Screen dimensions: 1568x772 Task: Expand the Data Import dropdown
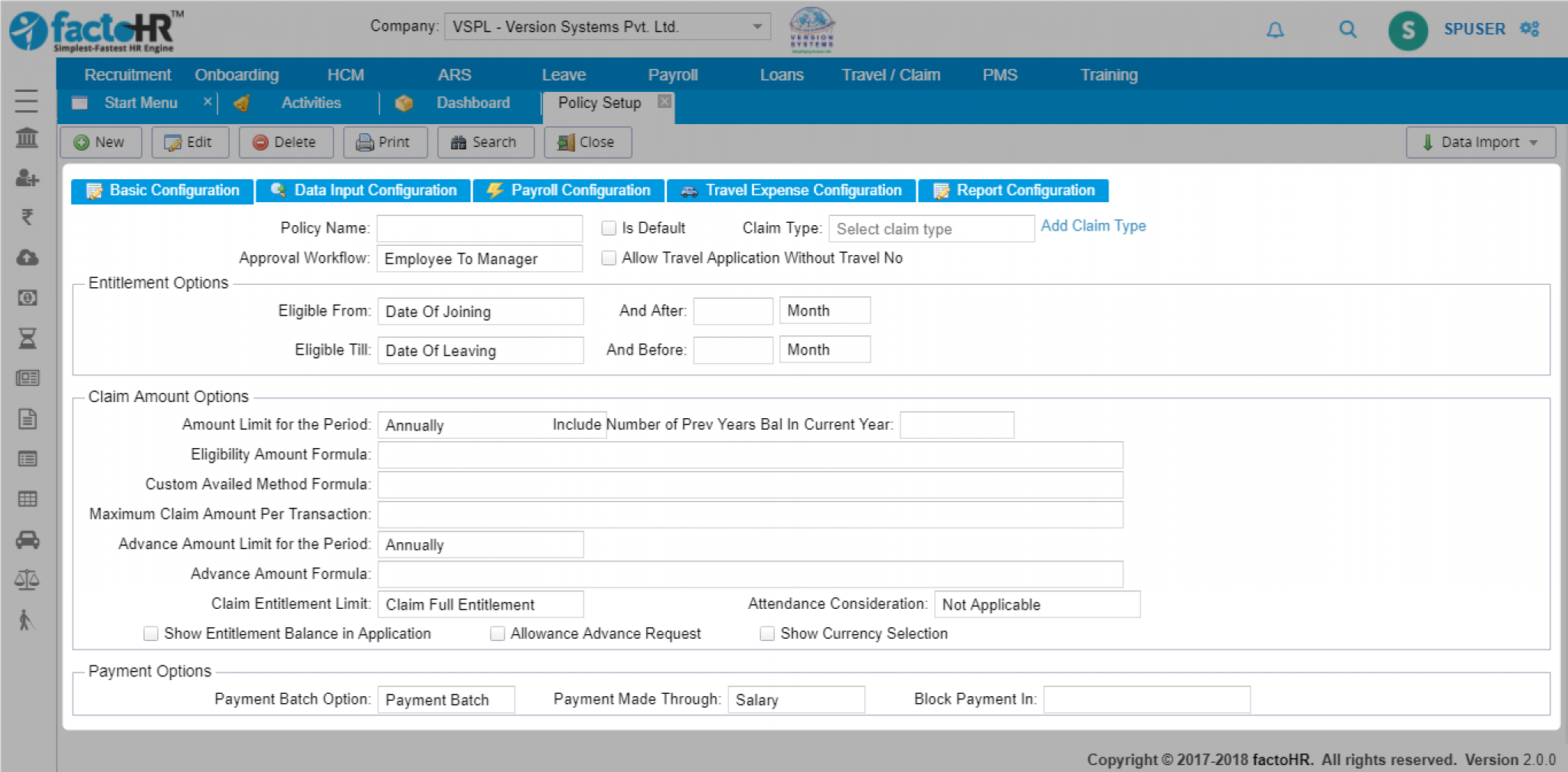1479,142
